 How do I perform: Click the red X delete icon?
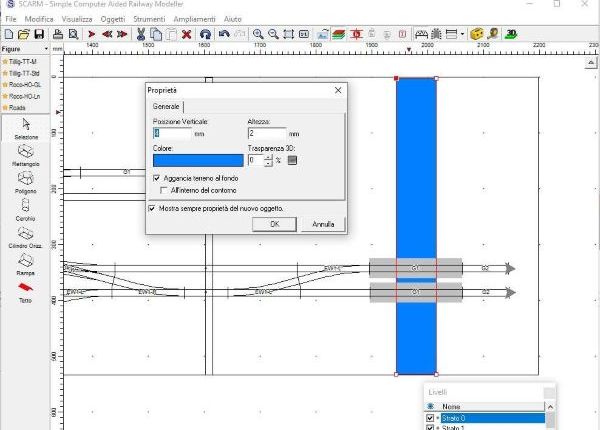187,34
